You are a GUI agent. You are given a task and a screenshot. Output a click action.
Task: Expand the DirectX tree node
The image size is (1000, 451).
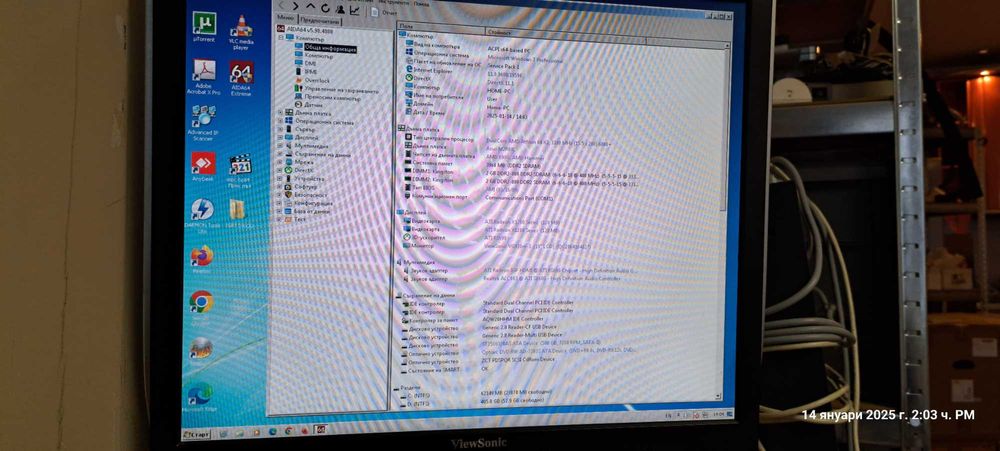tap(280, 171)
